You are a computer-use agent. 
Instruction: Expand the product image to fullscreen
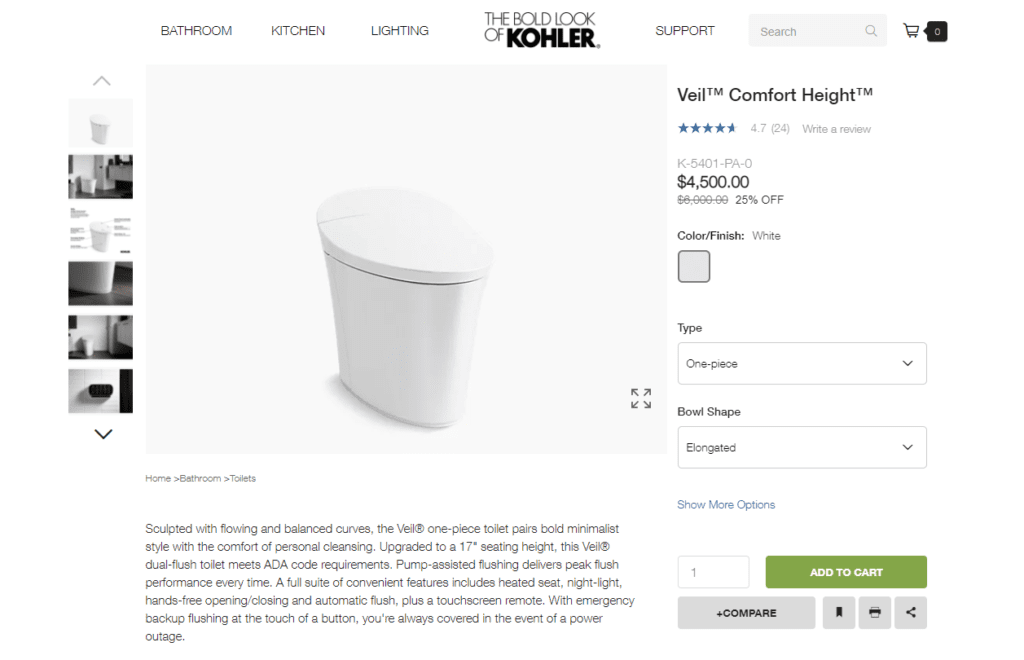pos(641,397)
